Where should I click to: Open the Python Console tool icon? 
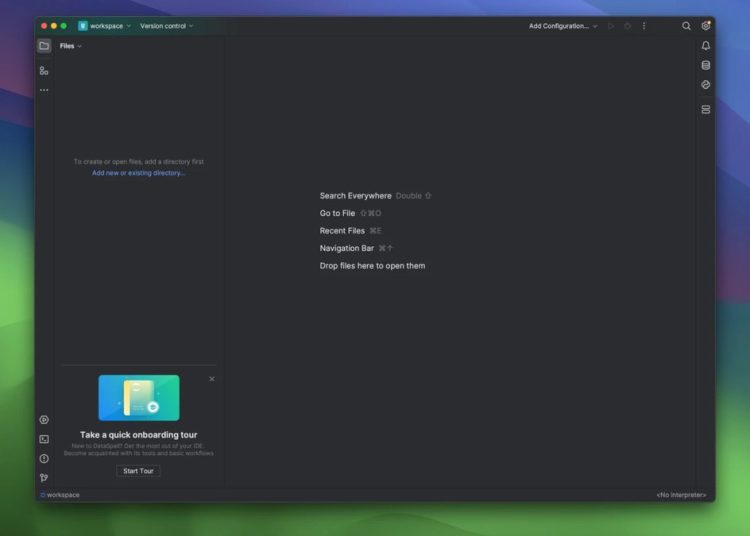44,420
